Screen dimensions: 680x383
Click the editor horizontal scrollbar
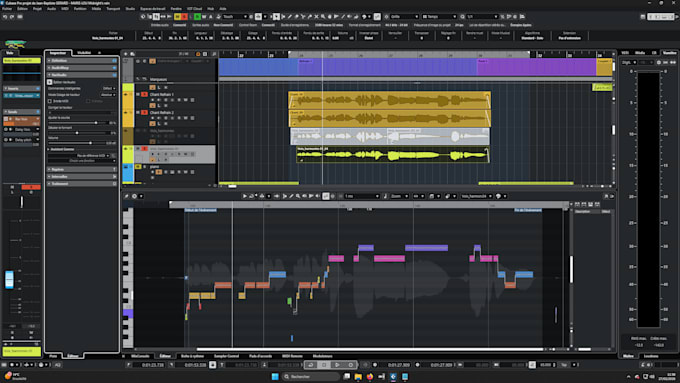coord(370,349)
